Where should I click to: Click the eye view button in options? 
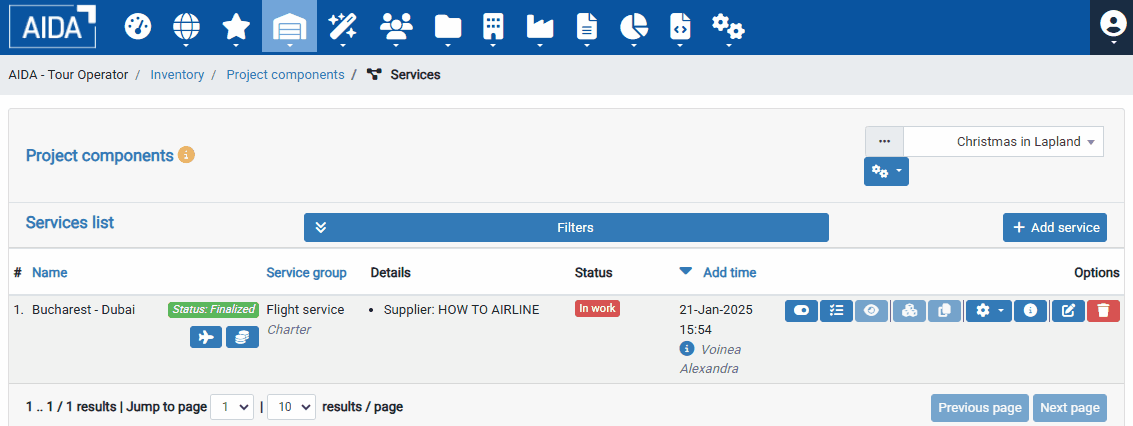pos(871,310)
